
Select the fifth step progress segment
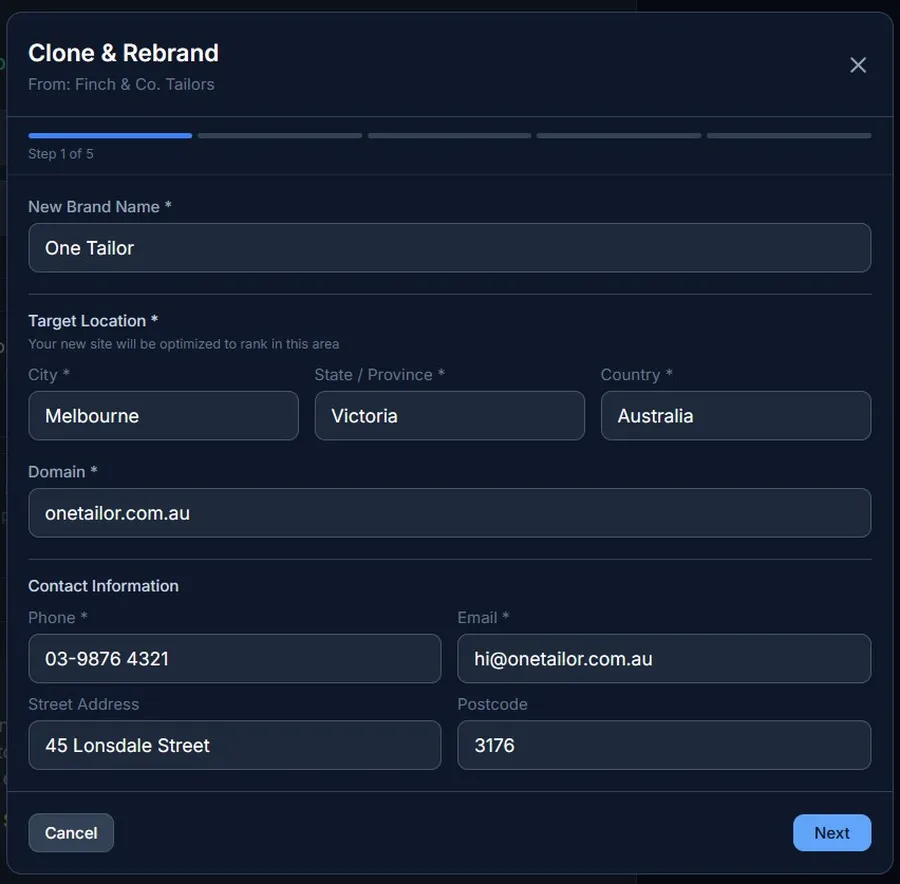[788, 135]
